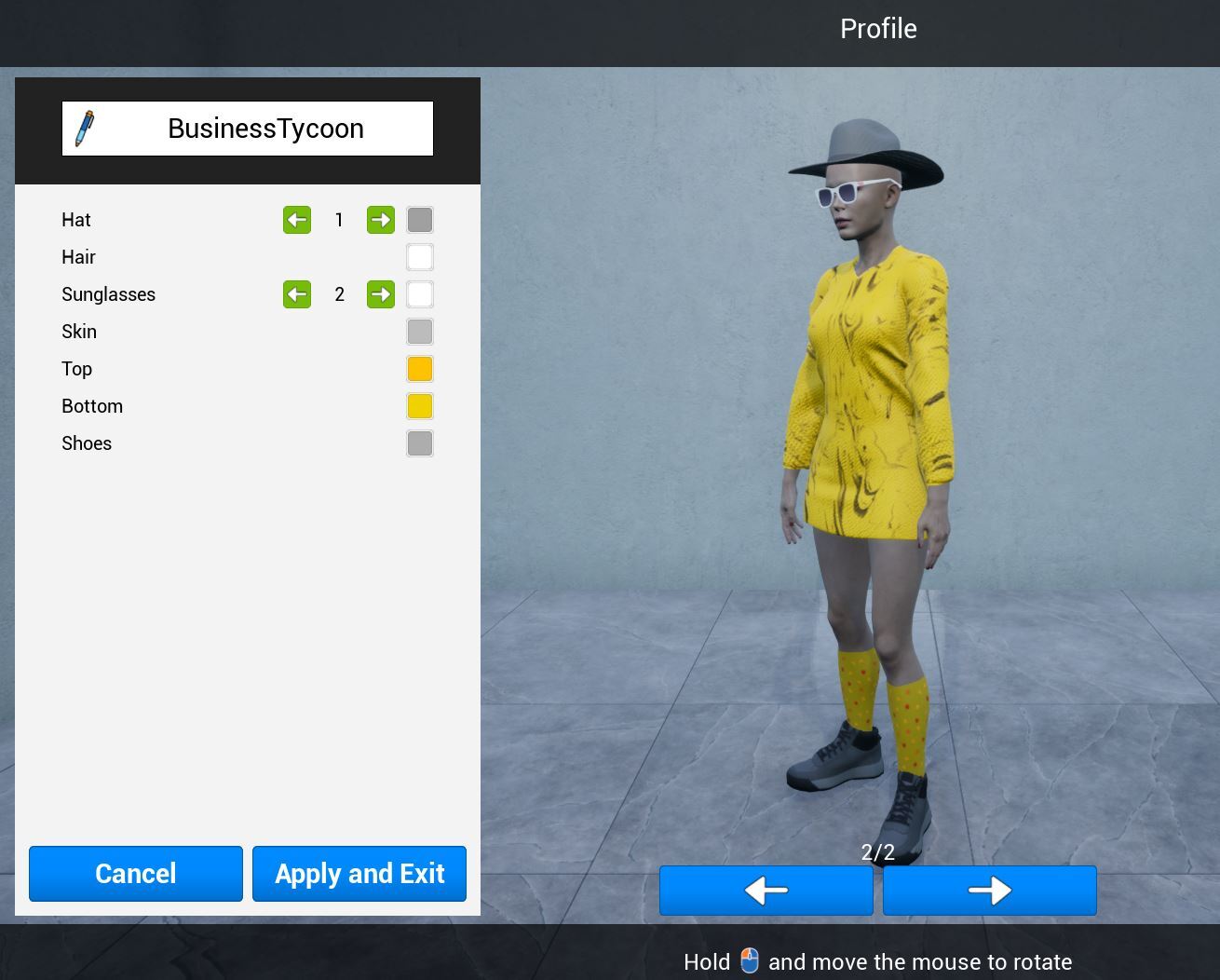Open the Hair color swatch
The height and width of the screenshot is (980, 1220).
420,257
